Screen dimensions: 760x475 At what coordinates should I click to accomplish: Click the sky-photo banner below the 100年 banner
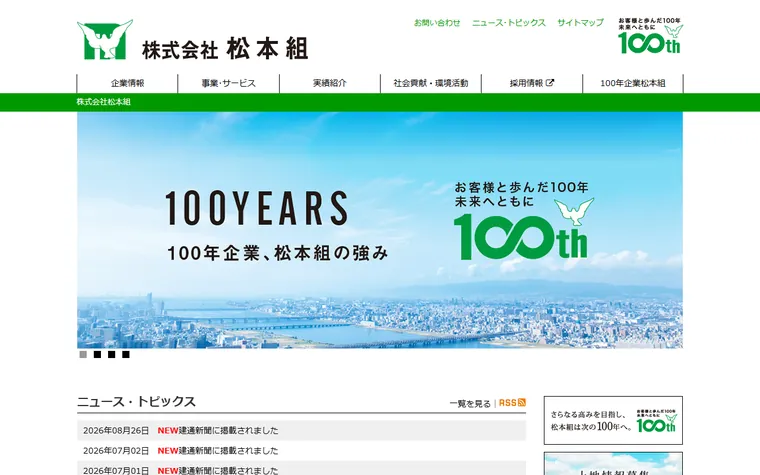point(613,464)
